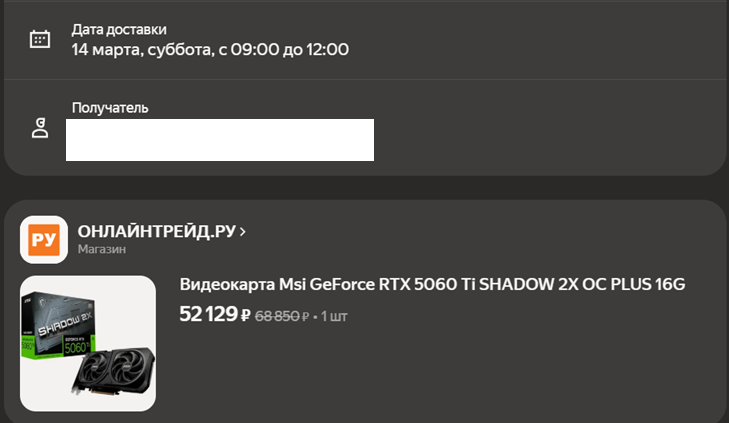Open the MSI graphics card product thumbnail
729x423 pixels.
[x=88, y=343]
